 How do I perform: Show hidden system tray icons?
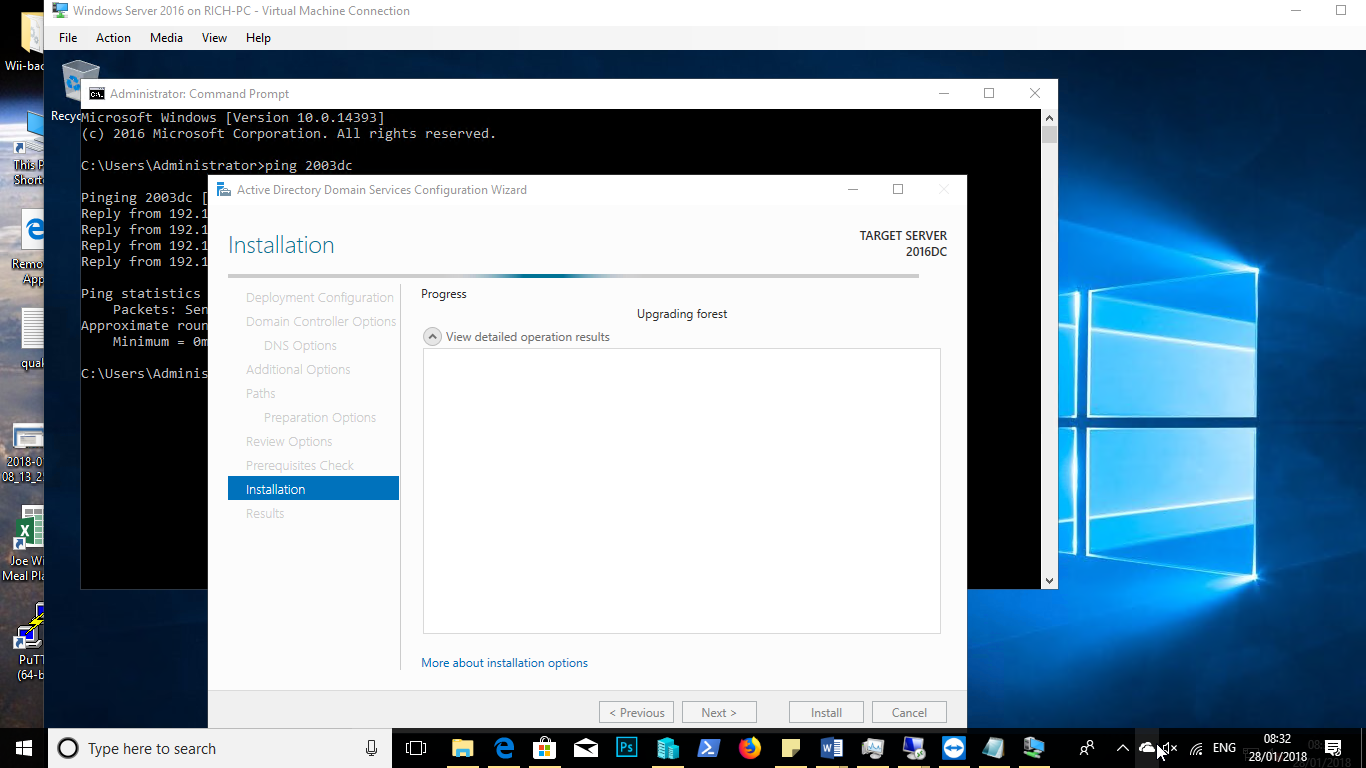coord(1122,748)
